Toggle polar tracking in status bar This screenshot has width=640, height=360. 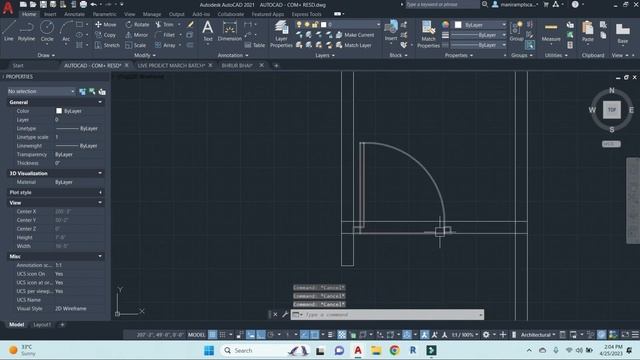tap(271, 335)
